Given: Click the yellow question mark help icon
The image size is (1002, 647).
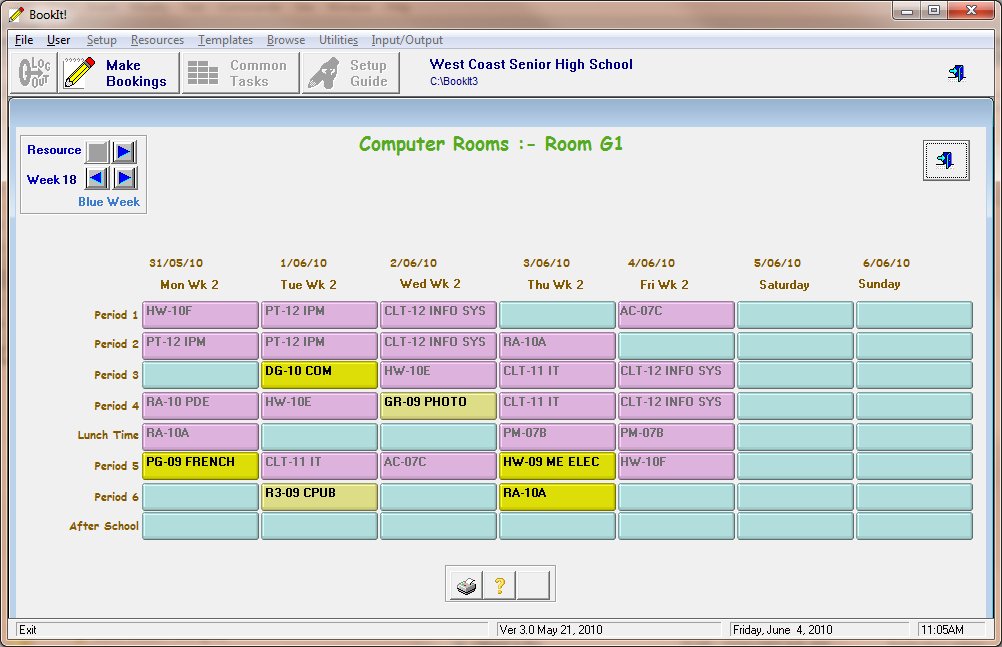Looking at the screenshot, I should click(x=499, y=586).
